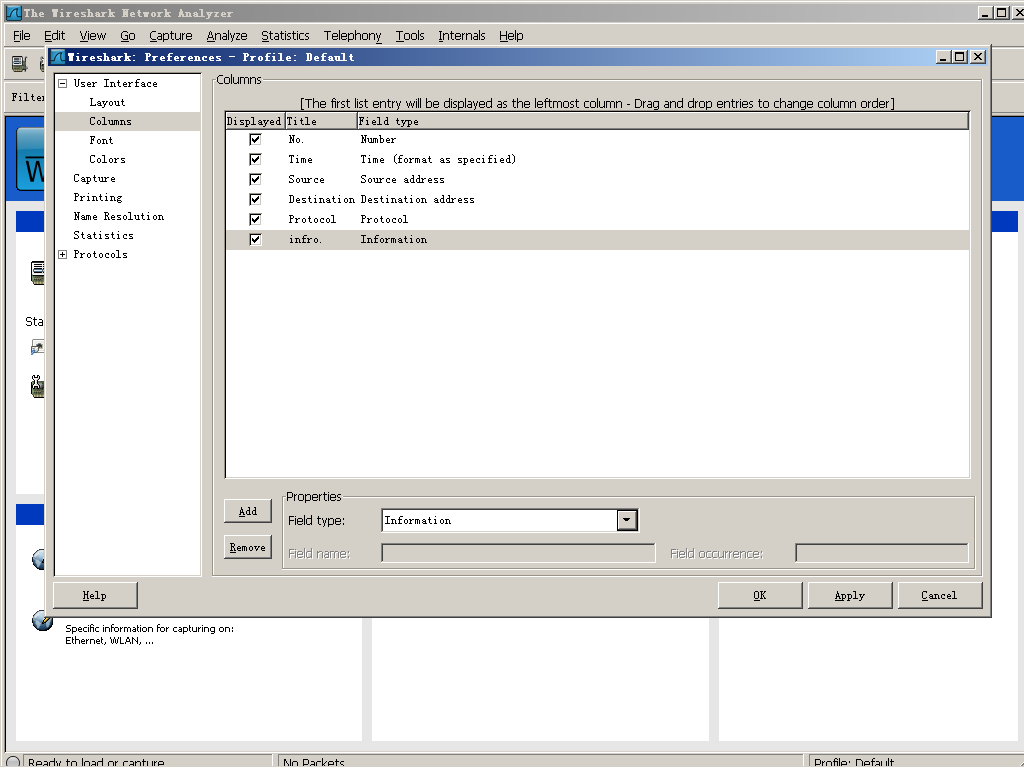Screen dimensions: 1024x768
Task: Select Name Resolution in the preferences tree
Action: (x=118, y=216)
